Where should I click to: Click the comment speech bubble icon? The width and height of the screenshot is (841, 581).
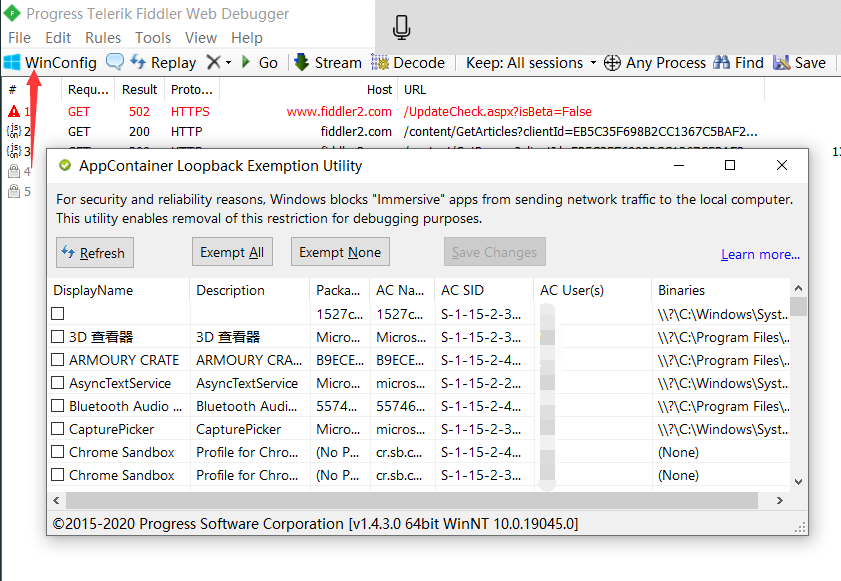tap(114, 62)
